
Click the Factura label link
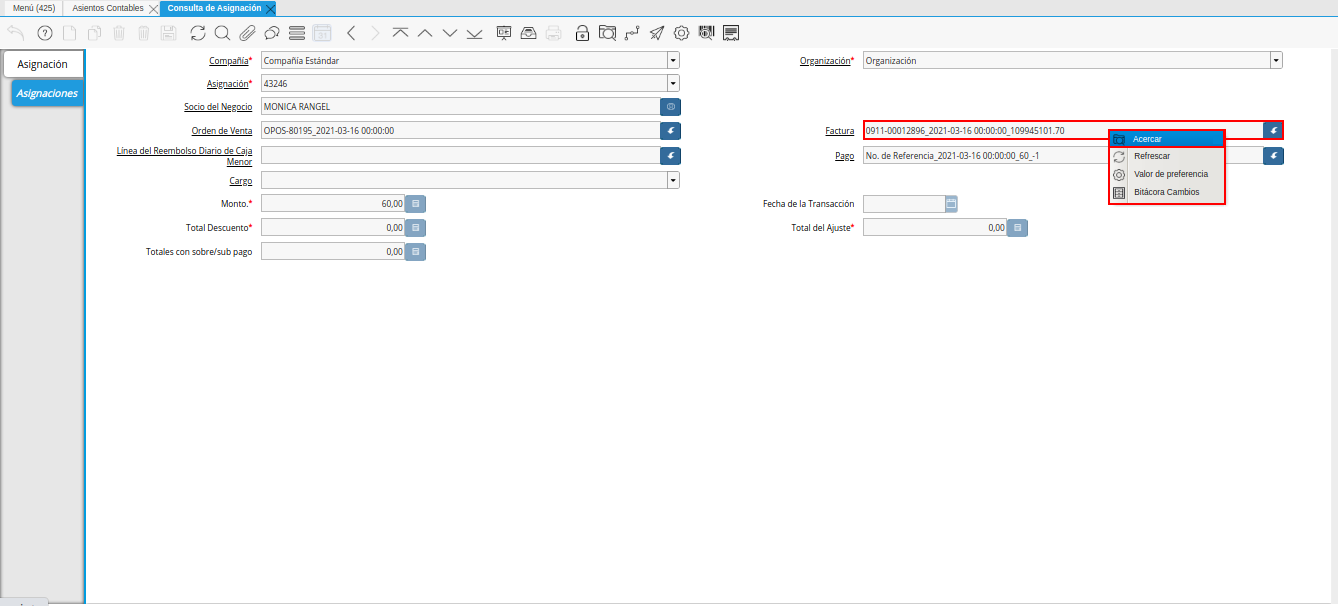839,130
